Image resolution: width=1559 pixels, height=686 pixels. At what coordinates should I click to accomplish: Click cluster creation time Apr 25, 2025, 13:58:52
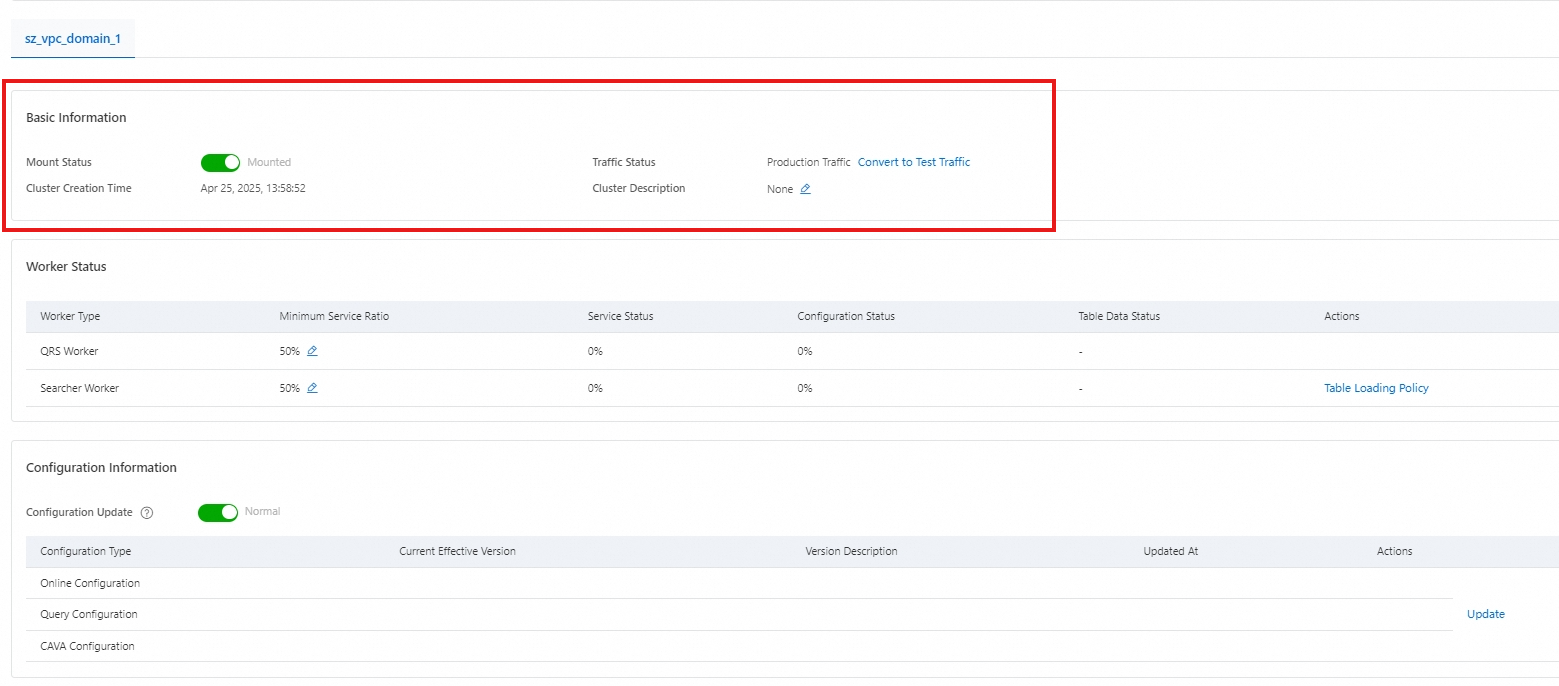click(253, 188)
